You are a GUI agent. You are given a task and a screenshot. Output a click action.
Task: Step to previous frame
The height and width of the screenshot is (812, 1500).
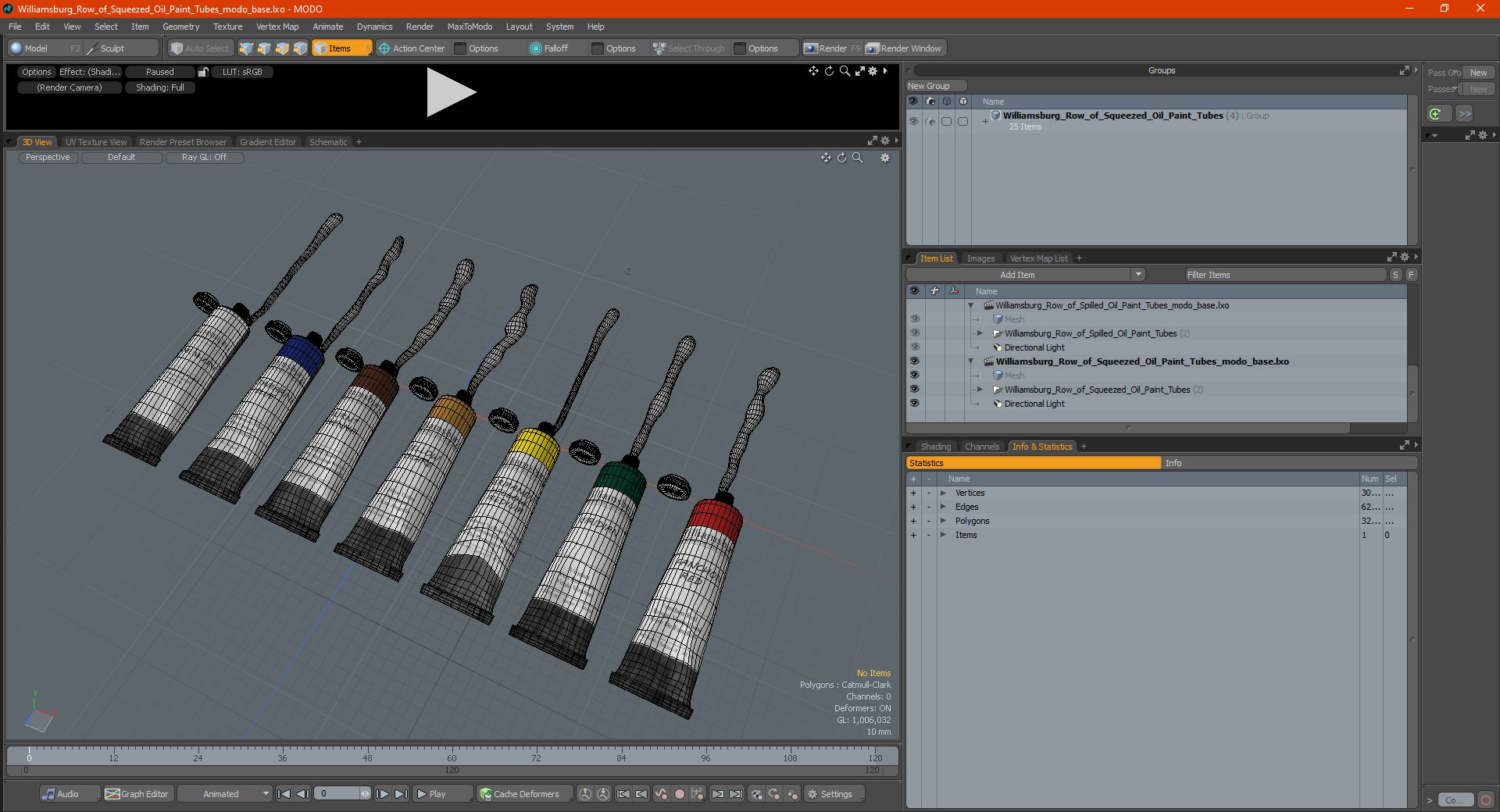(x=303, y=794)
